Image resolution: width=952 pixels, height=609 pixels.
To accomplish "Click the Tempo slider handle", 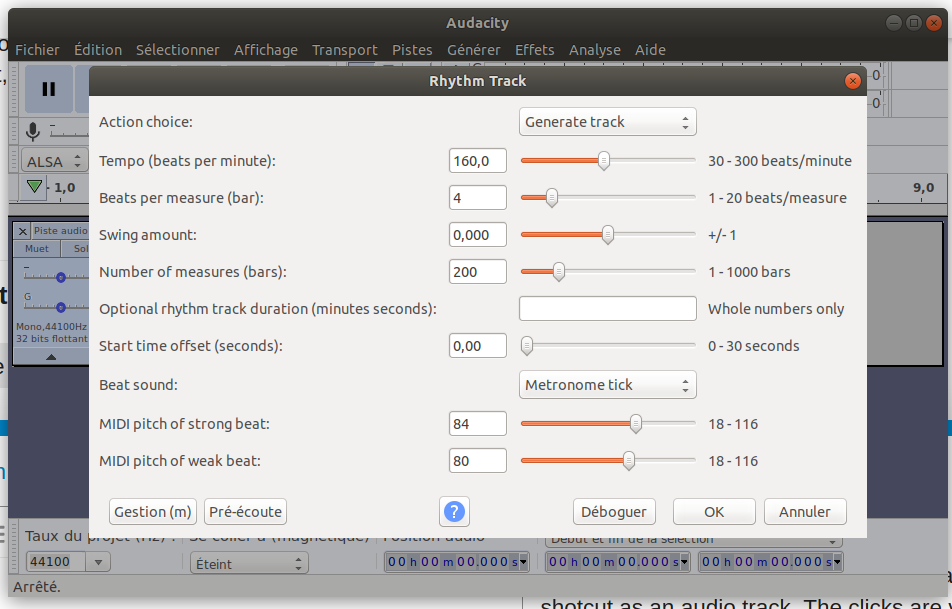I will (x=604, y=161).
